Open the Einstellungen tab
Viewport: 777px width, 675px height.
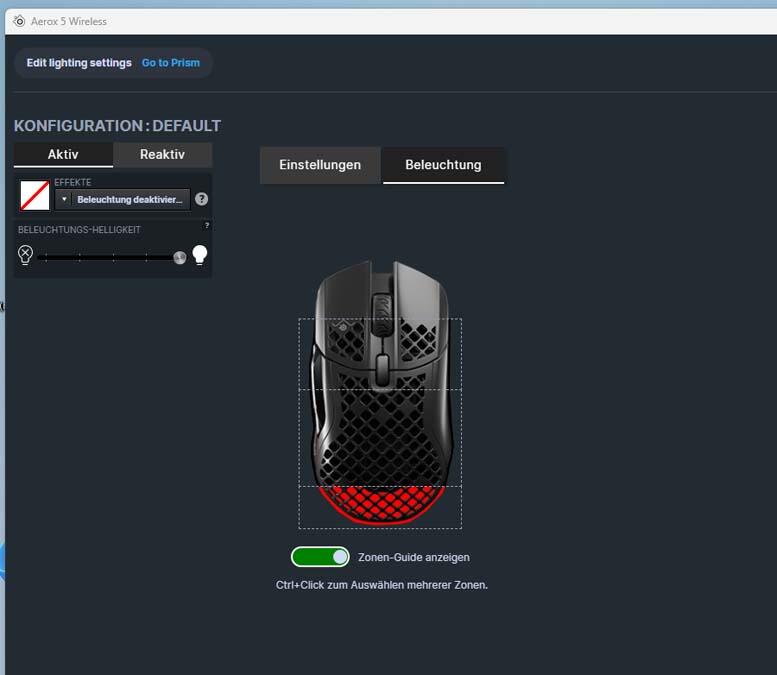pos(320,165)
